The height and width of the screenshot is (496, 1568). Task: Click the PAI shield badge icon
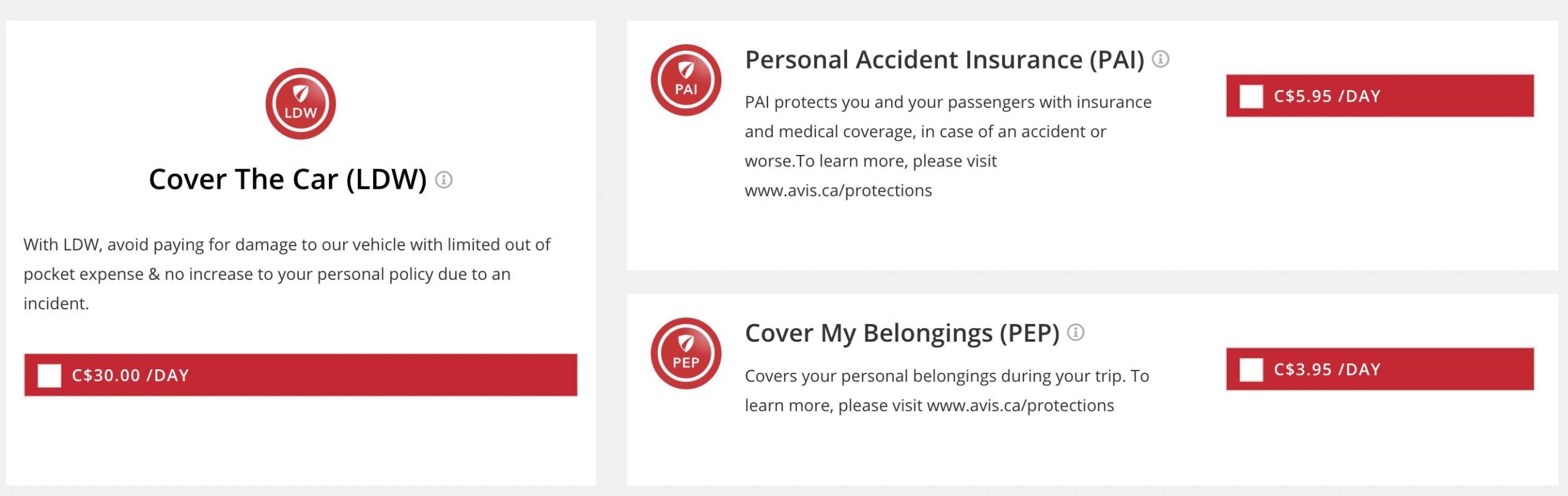(x=686, y=80)
